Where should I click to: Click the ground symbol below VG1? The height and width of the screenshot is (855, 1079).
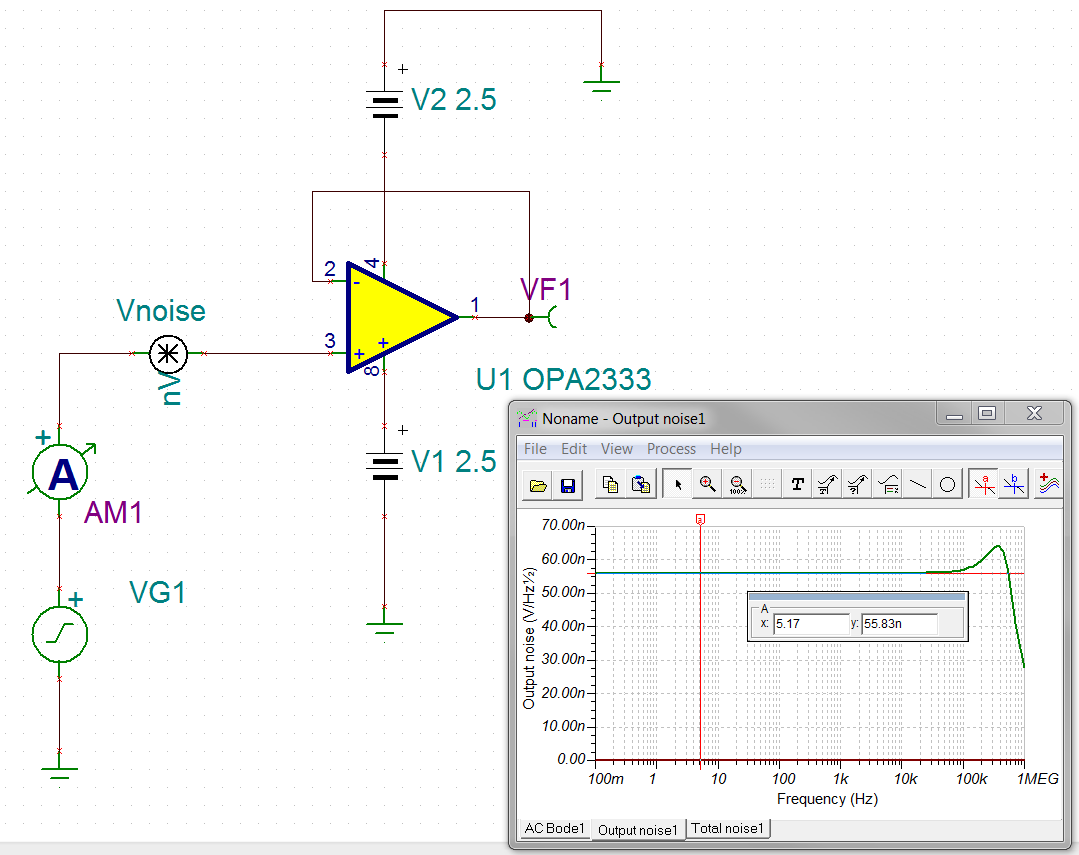(59, 772)
